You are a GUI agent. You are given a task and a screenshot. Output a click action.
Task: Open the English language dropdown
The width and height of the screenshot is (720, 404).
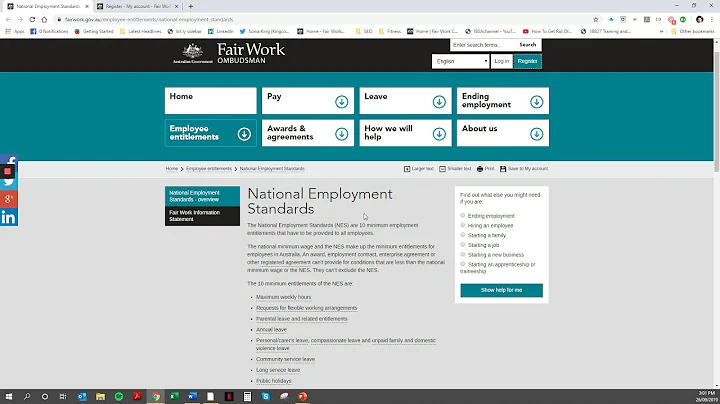pos(461,61)
